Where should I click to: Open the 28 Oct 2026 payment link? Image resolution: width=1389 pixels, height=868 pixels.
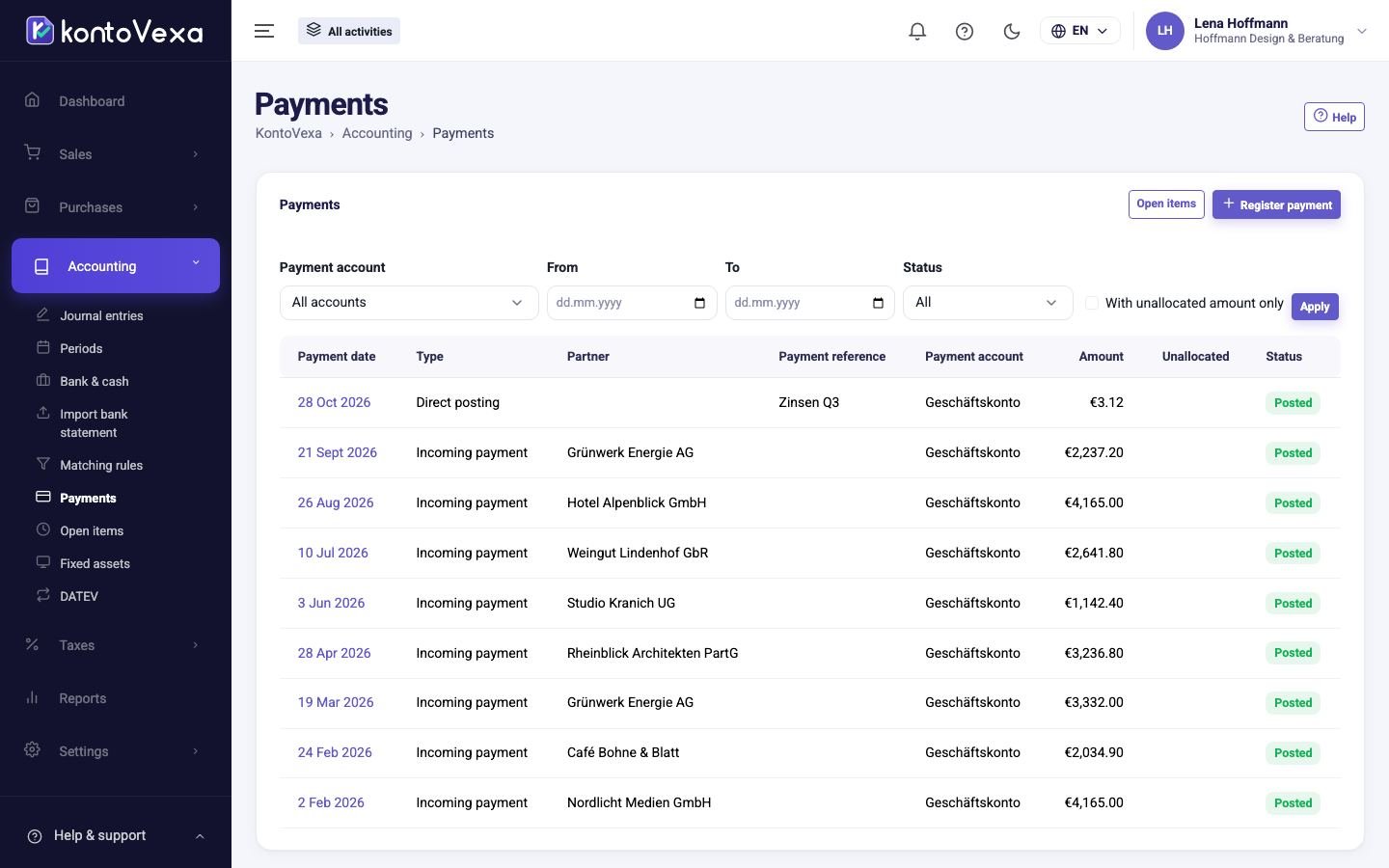click(334, 402)
